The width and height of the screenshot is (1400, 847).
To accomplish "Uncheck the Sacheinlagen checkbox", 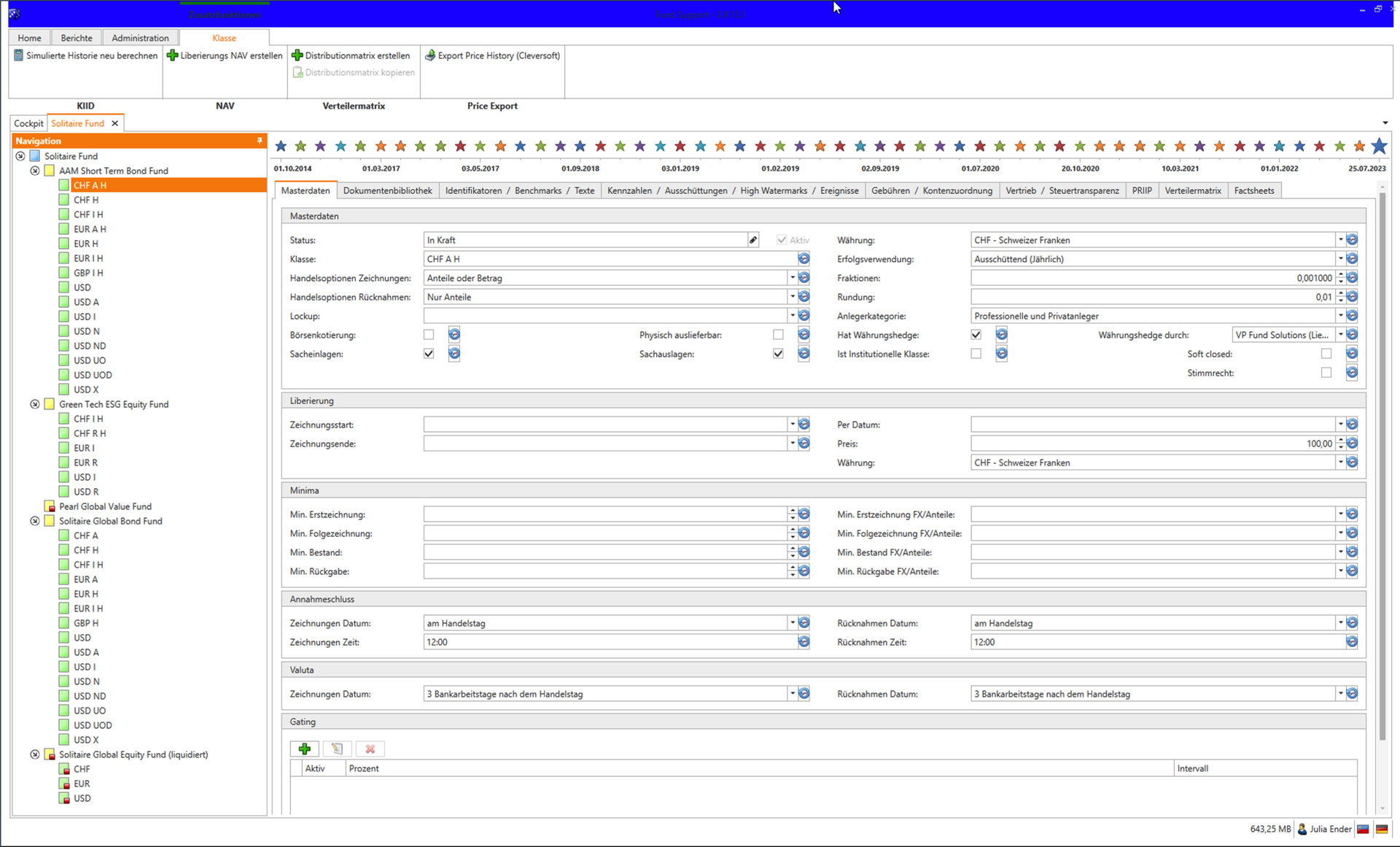I will pos(429,354).
